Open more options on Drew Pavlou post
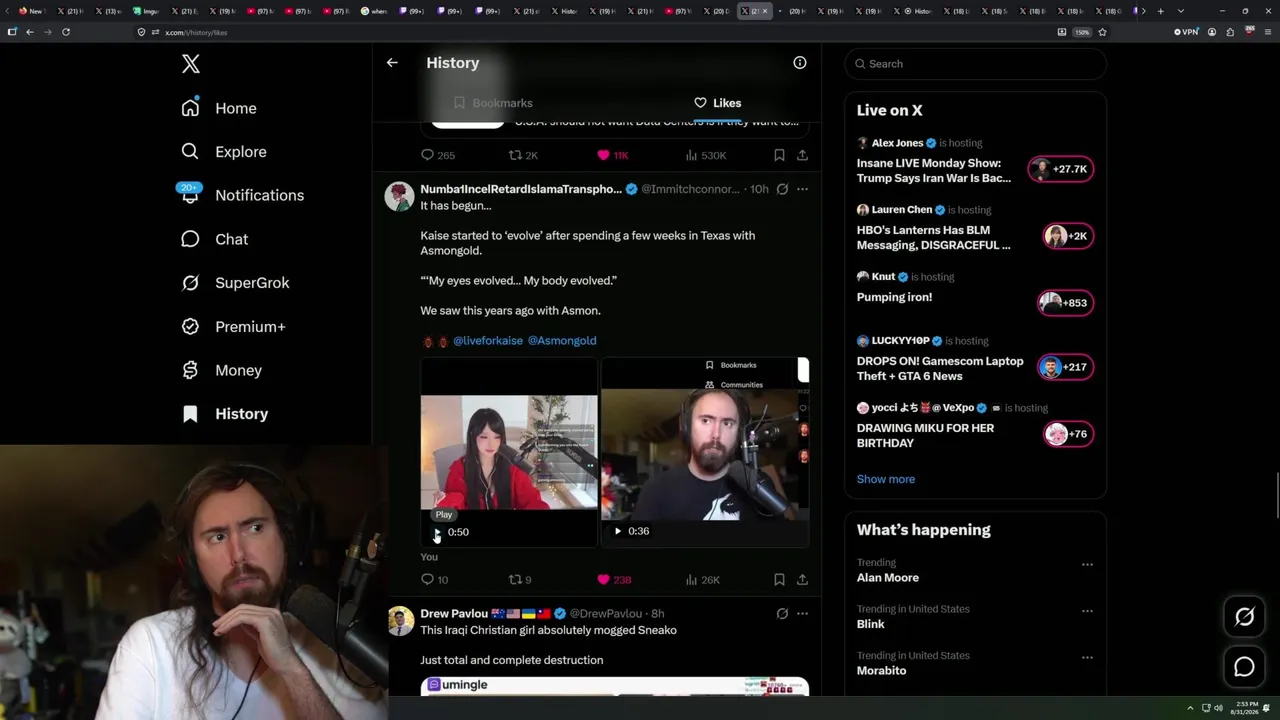1280x720 pixels. [x=802, y=614]
